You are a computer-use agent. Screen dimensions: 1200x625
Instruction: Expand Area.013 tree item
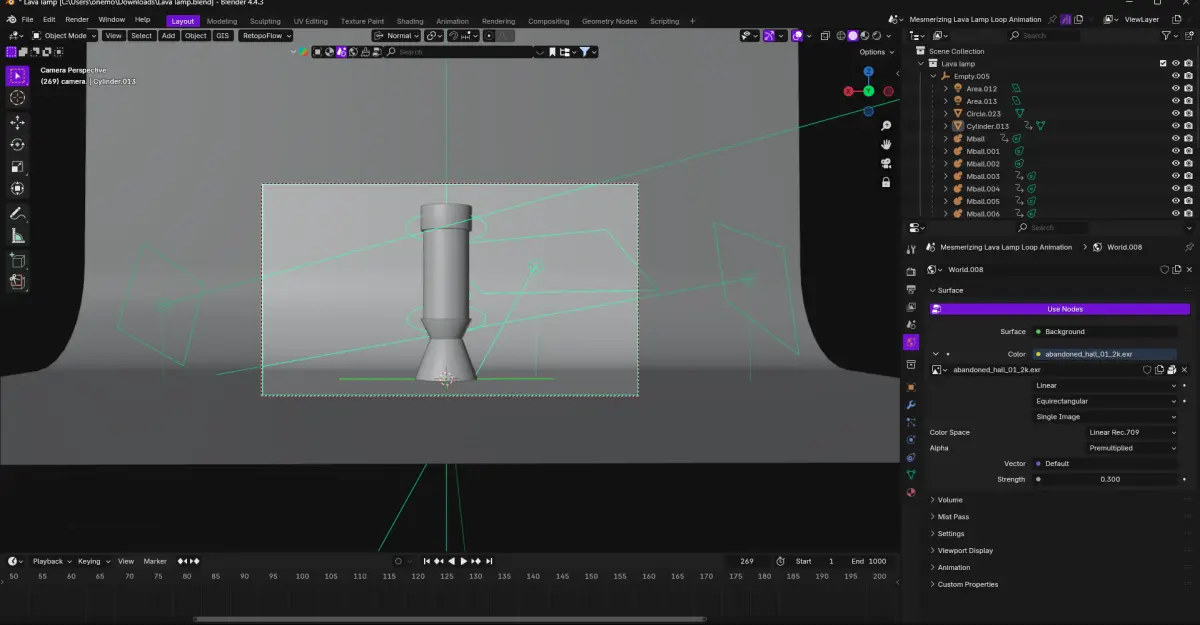point(945,101)
